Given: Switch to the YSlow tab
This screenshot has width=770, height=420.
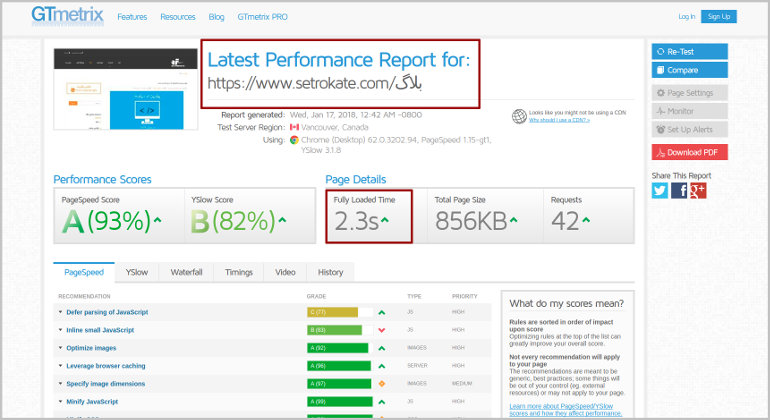Looking at the screenshot, I should pyautogui.click(x=137, y=272).
